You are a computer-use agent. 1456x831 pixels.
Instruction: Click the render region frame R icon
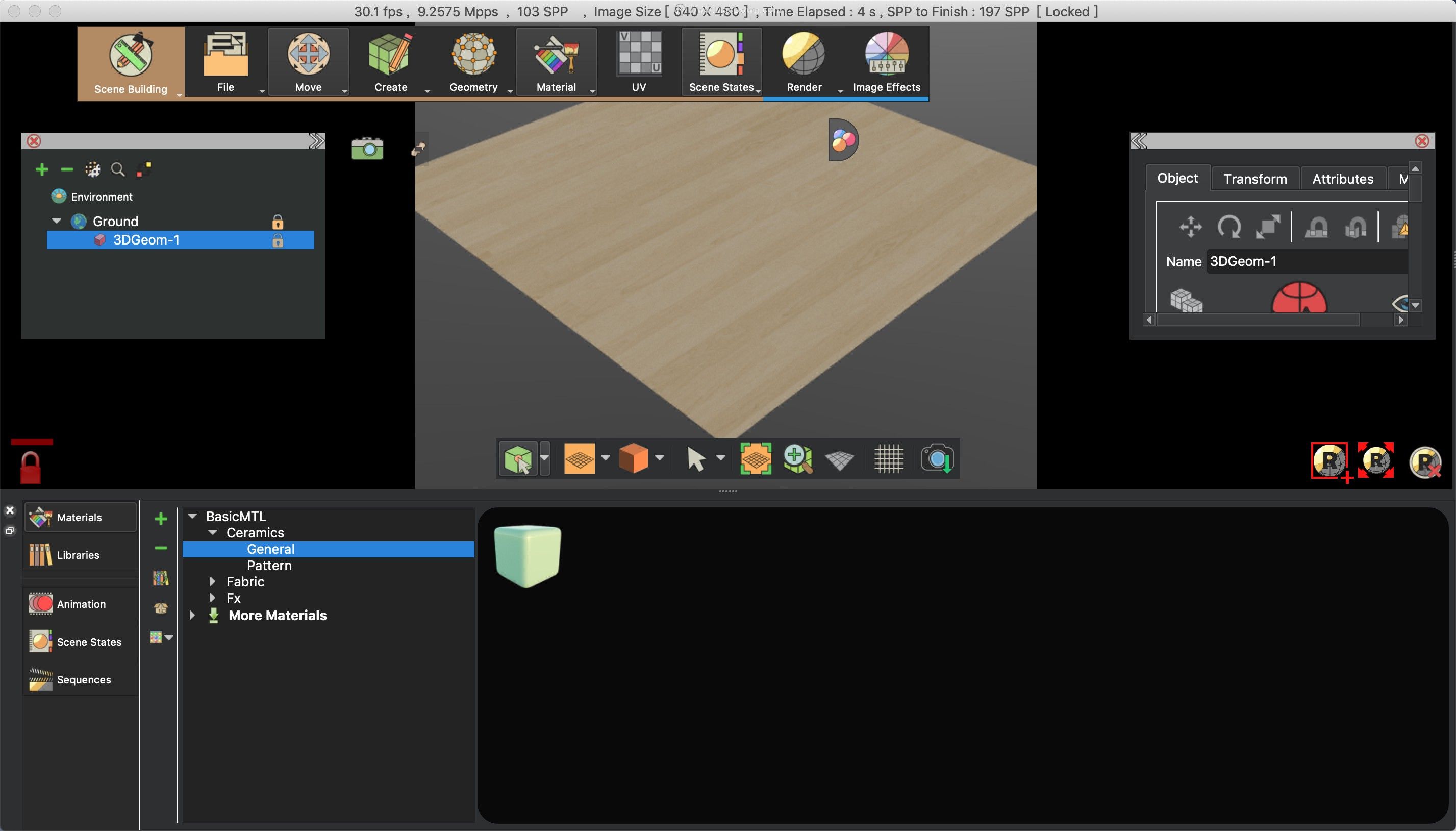tap(1375, 460)
